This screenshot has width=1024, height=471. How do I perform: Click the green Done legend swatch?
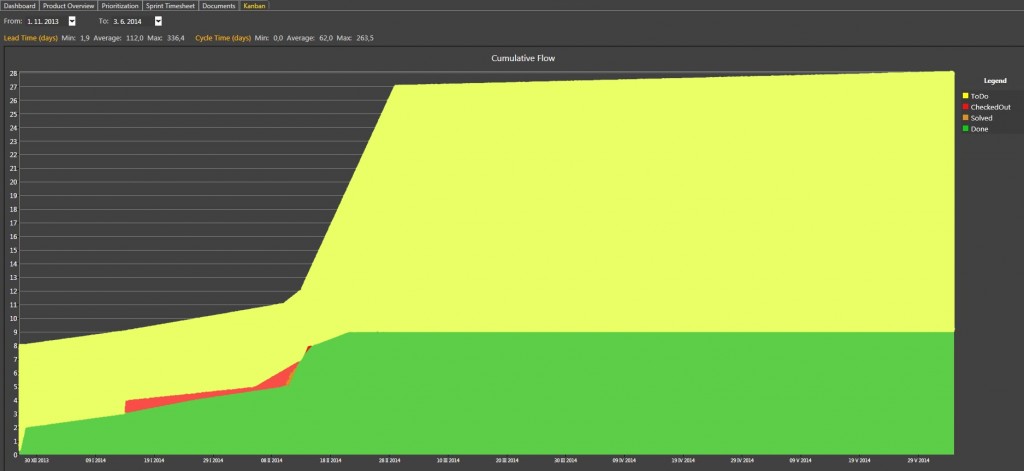[965, 129]
